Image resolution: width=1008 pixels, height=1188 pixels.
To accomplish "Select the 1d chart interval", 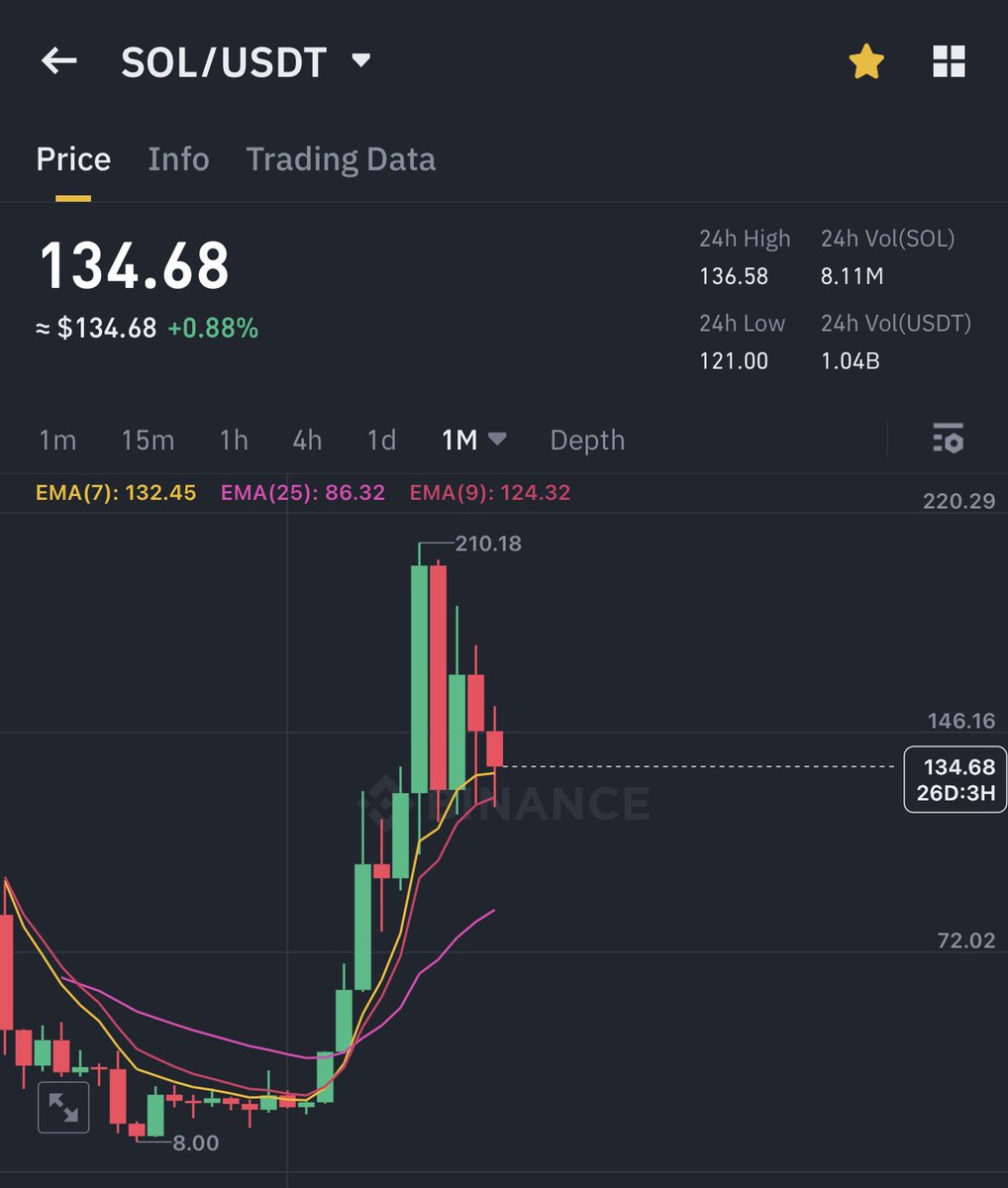I will (x=381, y=440).
